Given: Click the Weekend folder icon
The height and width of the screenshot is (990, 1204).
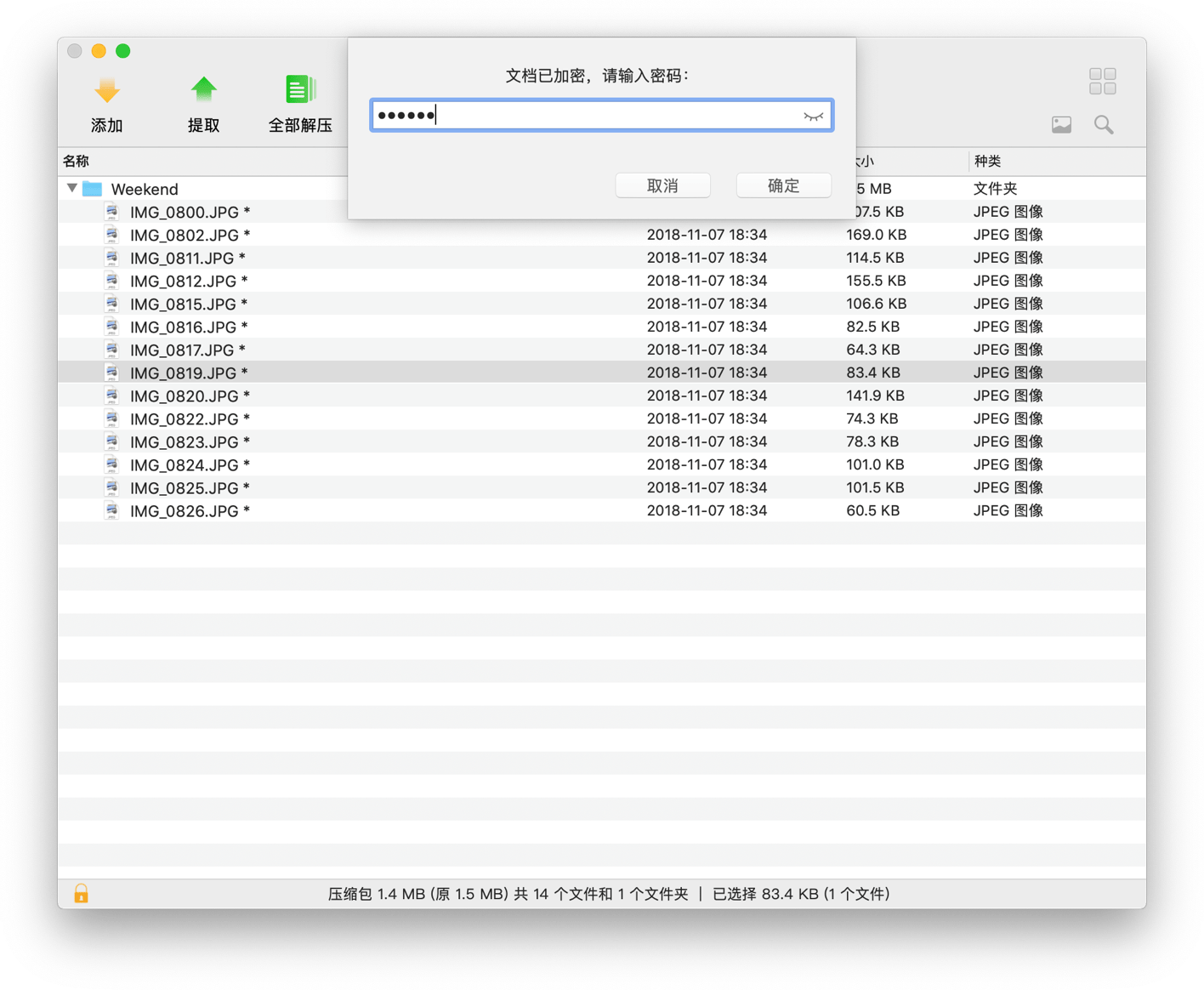Looking at the screenshot, I should click(93, 188).
